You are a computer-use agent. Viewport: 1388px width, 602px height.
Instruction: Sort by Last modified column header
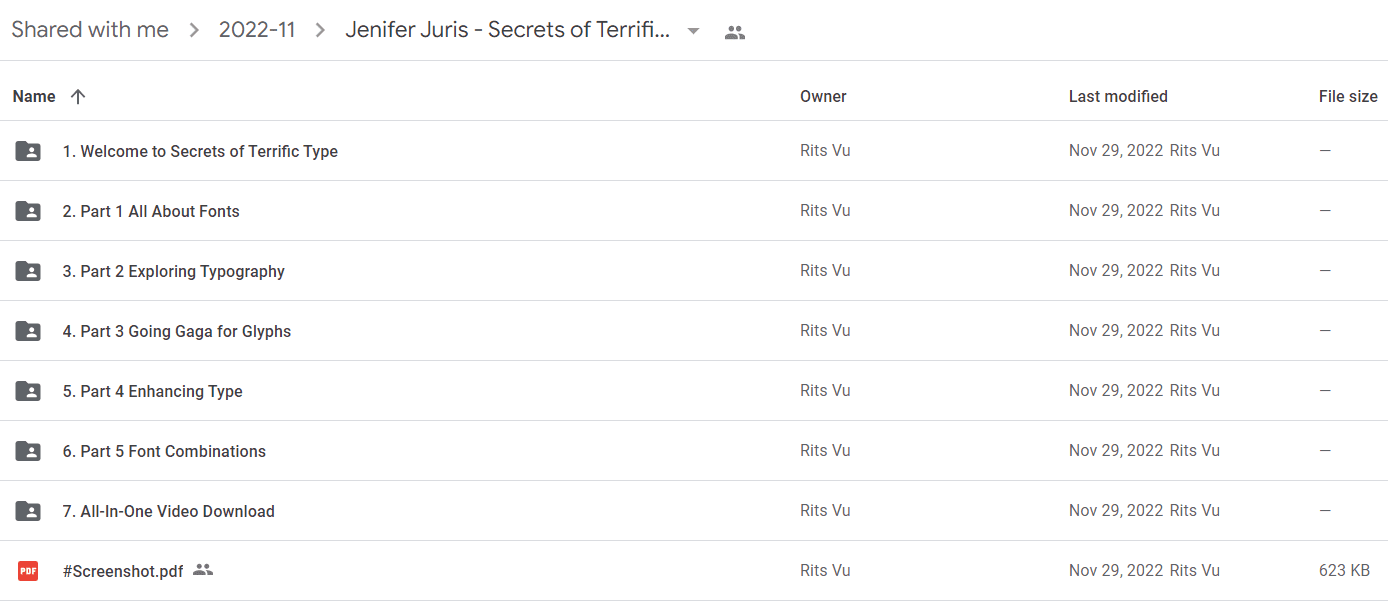point(1118,96)
